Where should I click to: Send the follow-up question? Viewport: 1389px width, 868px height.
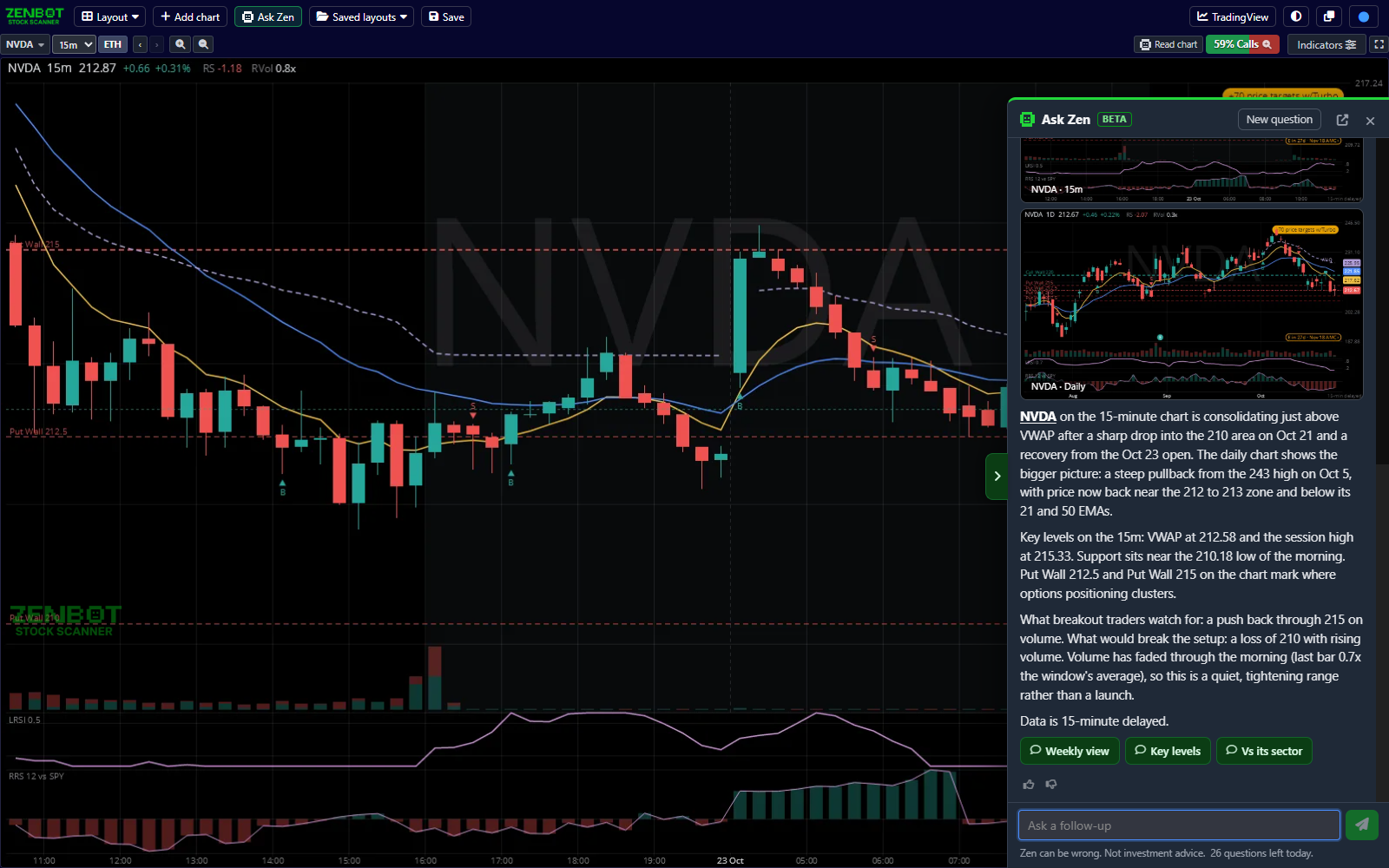pyautogui.click(x=1361, y=825)
